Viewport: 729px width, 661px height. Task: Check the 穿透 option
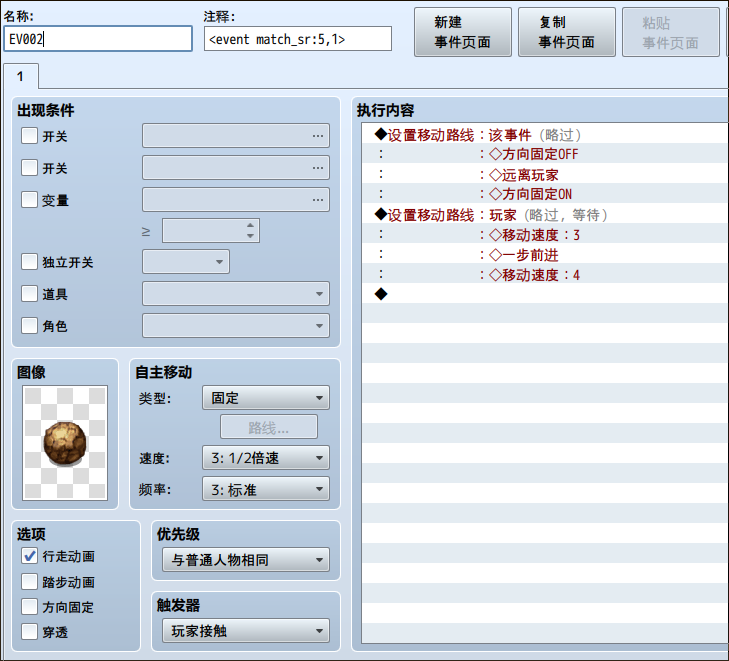(29, 632)
